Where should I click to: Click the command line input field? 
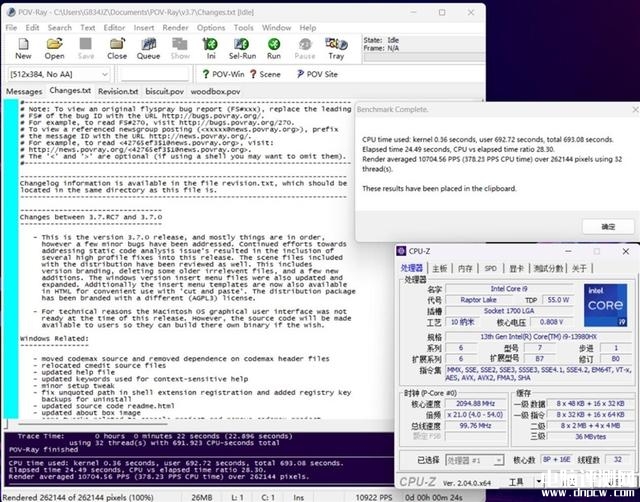click(155, 74)
